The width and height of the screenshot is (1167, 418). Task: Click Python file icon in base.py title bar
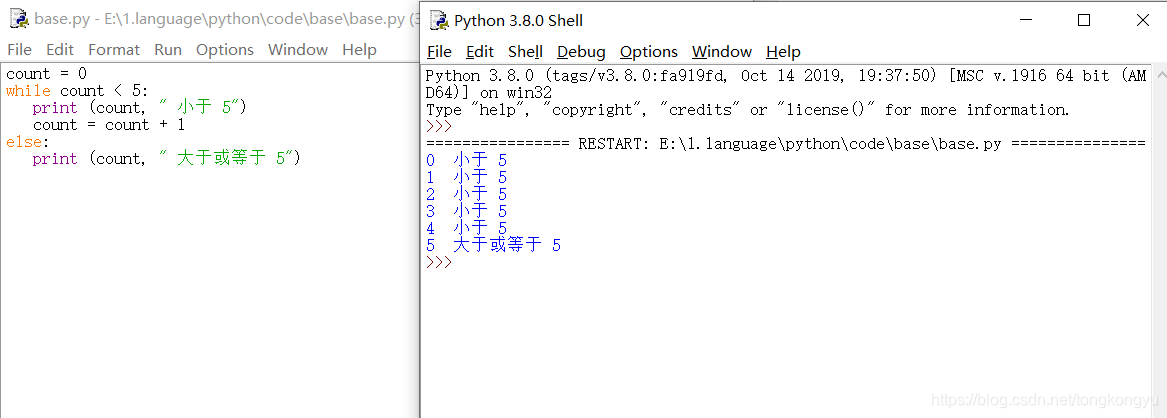pyautogui.click(x=19, y=19)
